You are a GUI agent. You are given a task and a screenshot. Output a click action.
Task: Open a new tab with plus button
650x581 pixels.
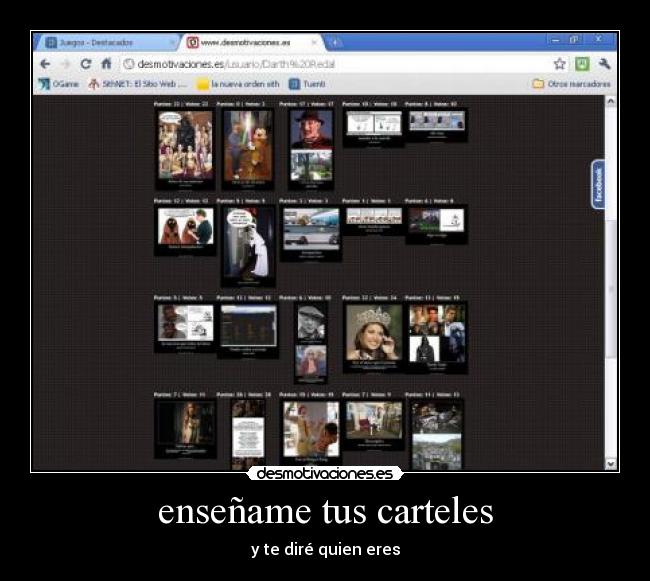pos(335,42)
